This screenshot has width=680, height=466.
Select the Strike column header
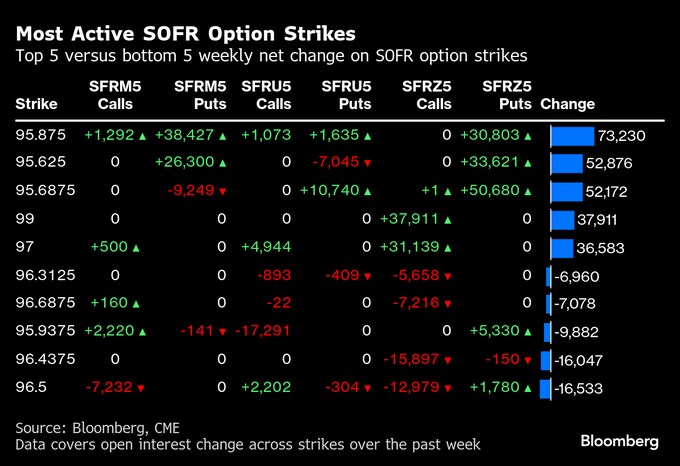37,104
